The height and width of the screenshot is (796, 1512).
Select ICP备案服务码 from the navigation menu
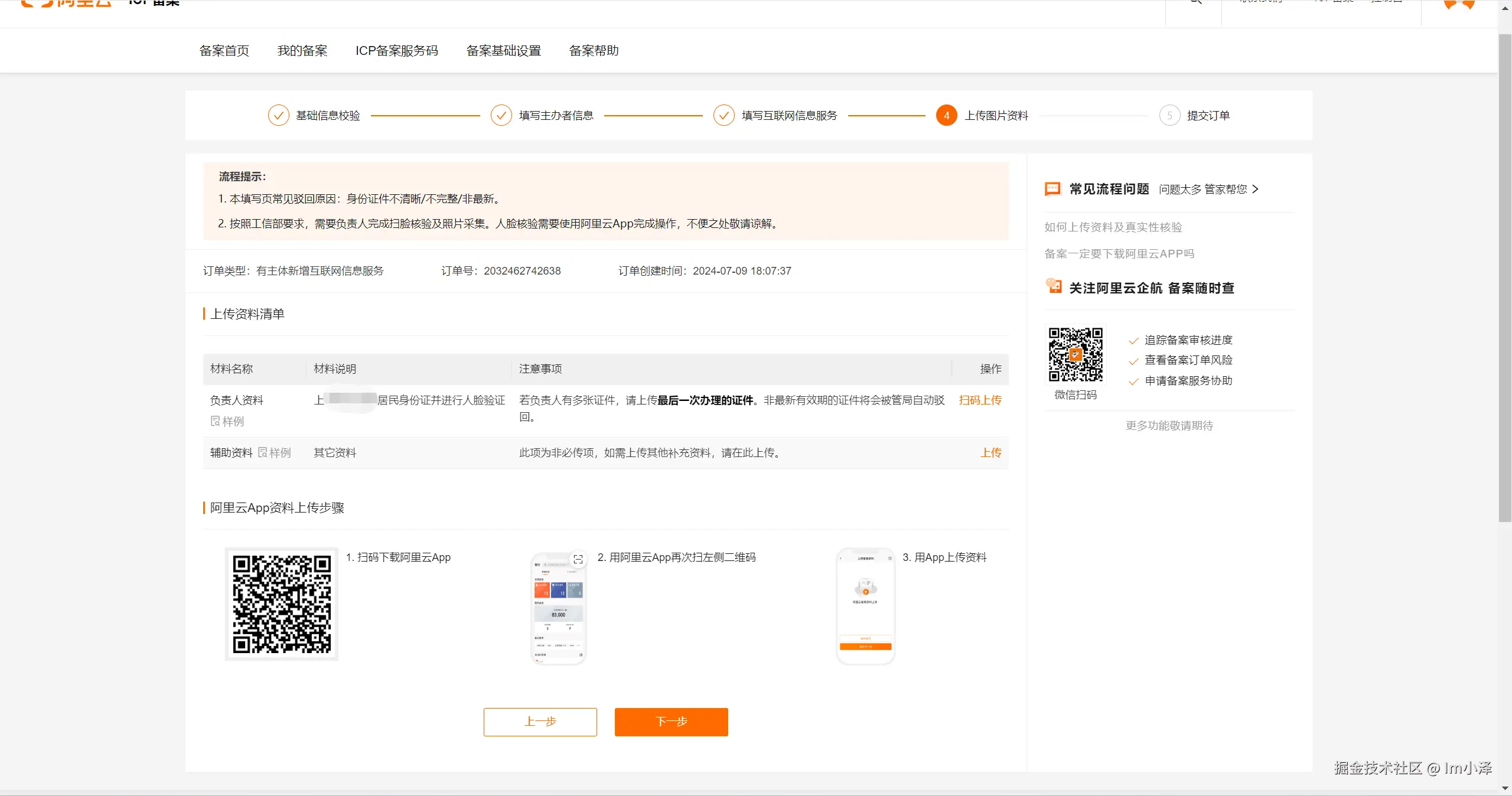pos(397,50)
